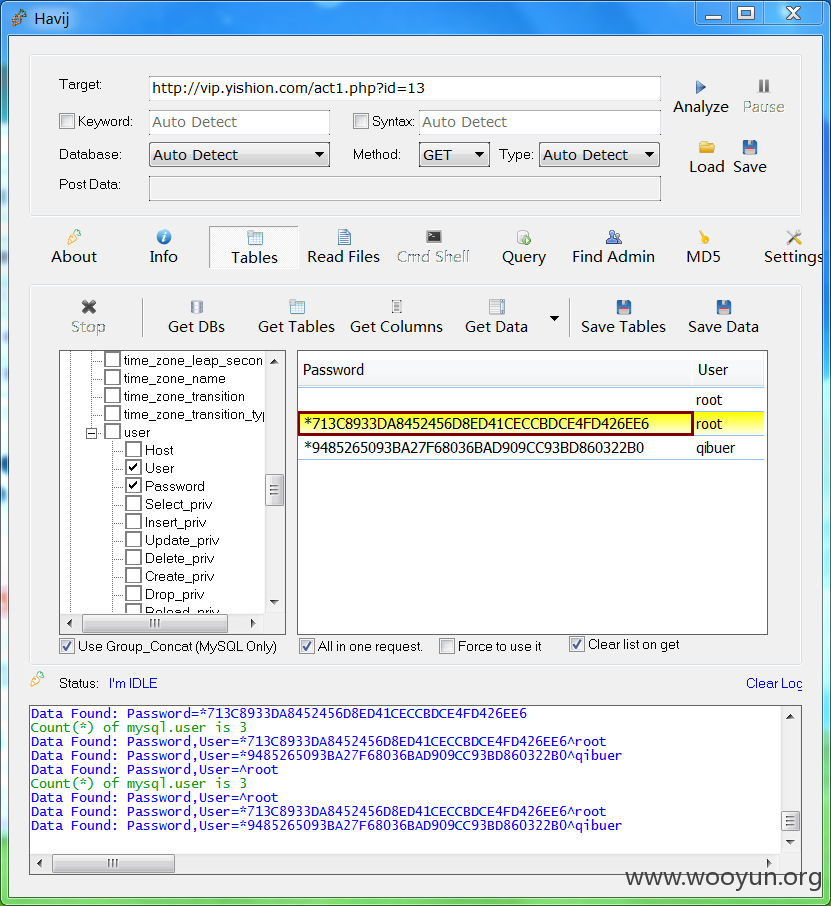Click the Pause icon

coord(763,86)
